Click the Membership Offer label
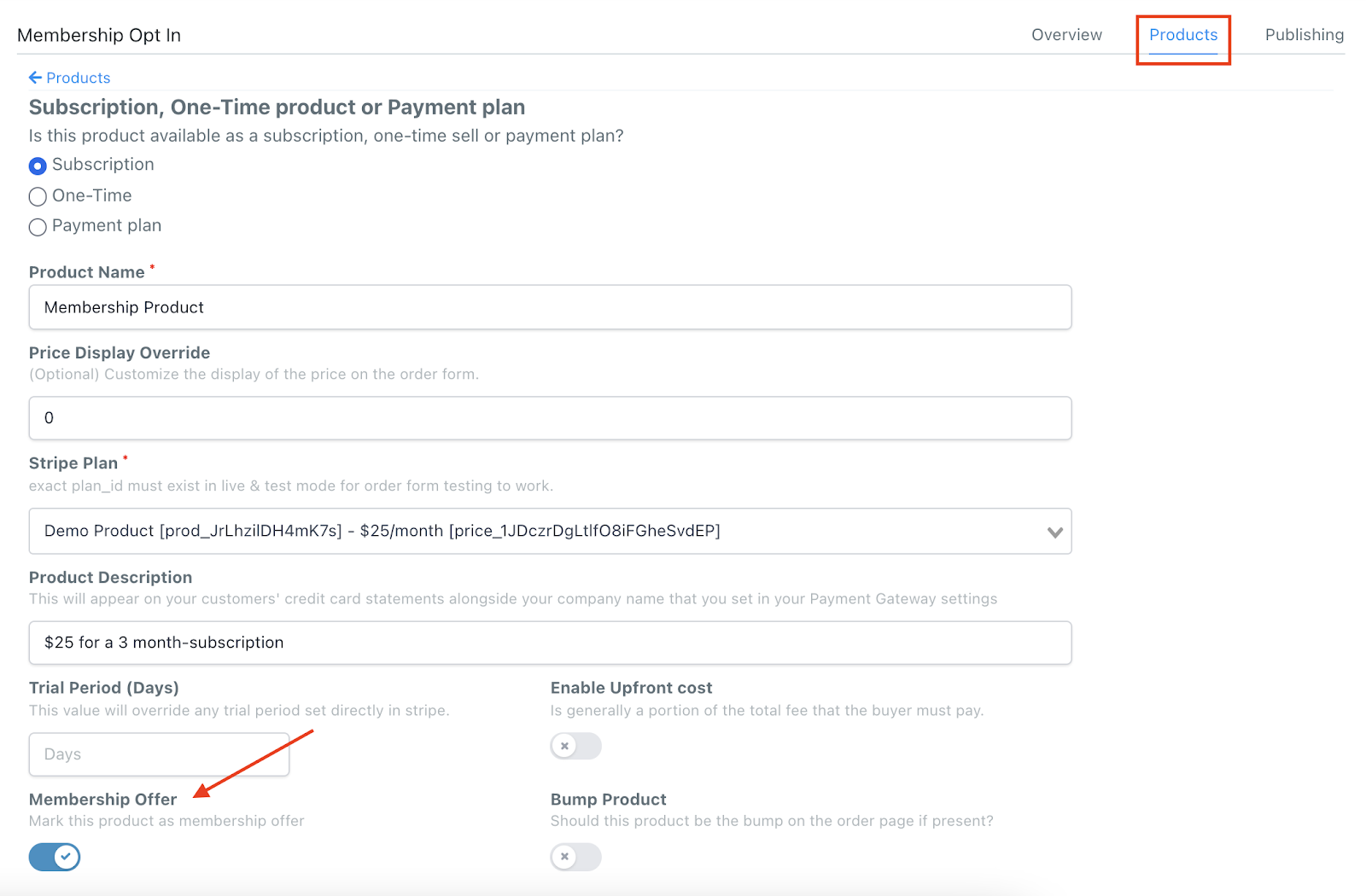 (102, 800)
